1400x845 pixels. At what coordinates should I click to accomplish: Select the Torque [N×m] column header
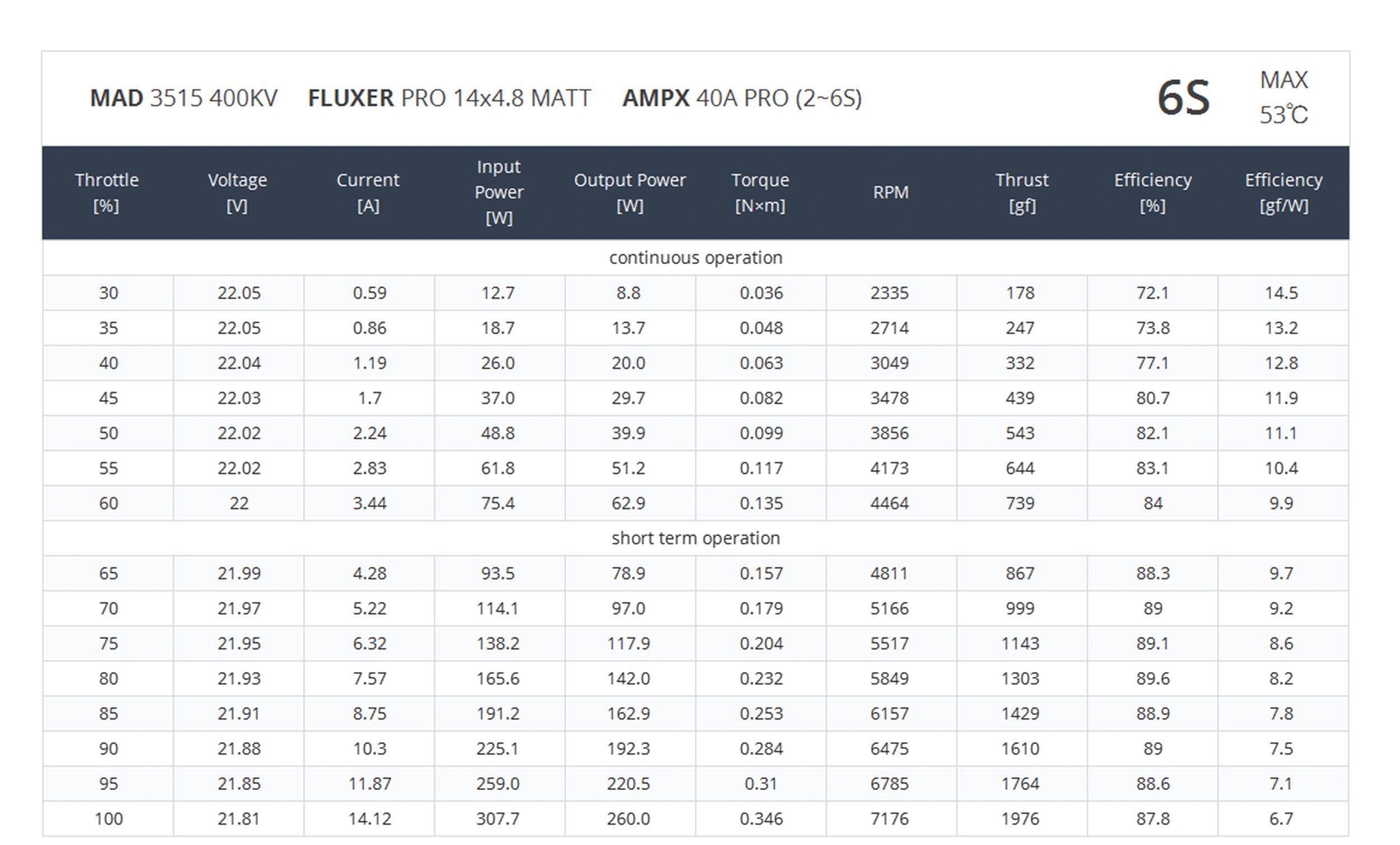click(x=760, y=193)
